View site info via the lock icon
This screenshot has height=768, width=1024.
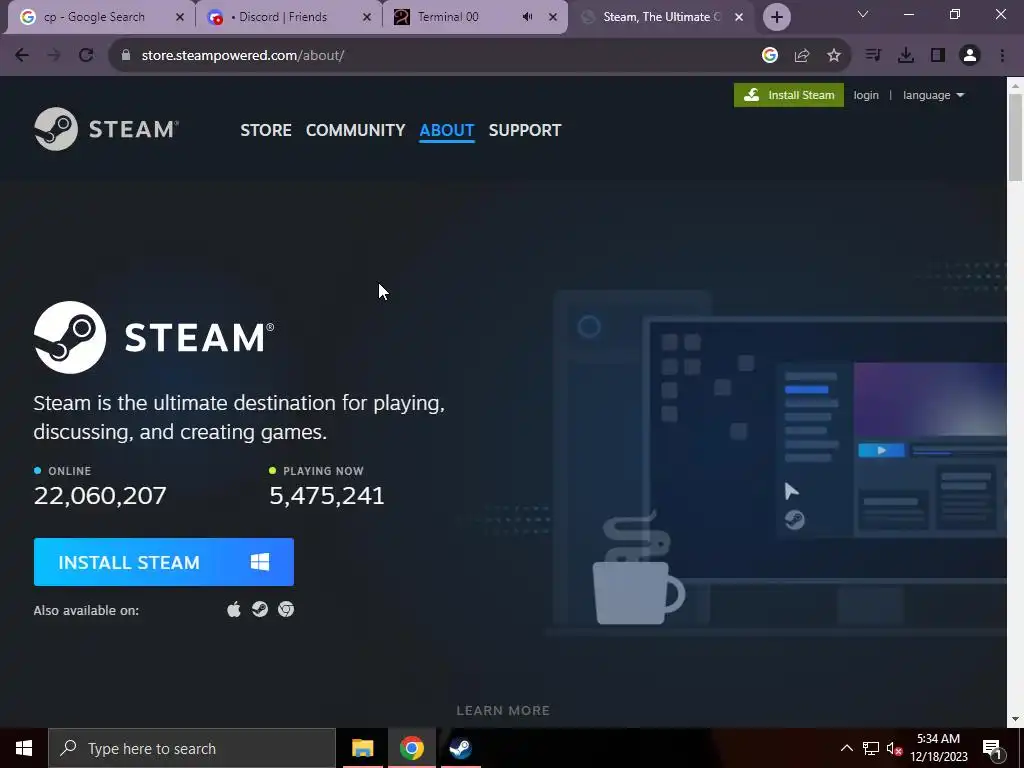click(x=126, y=56)
